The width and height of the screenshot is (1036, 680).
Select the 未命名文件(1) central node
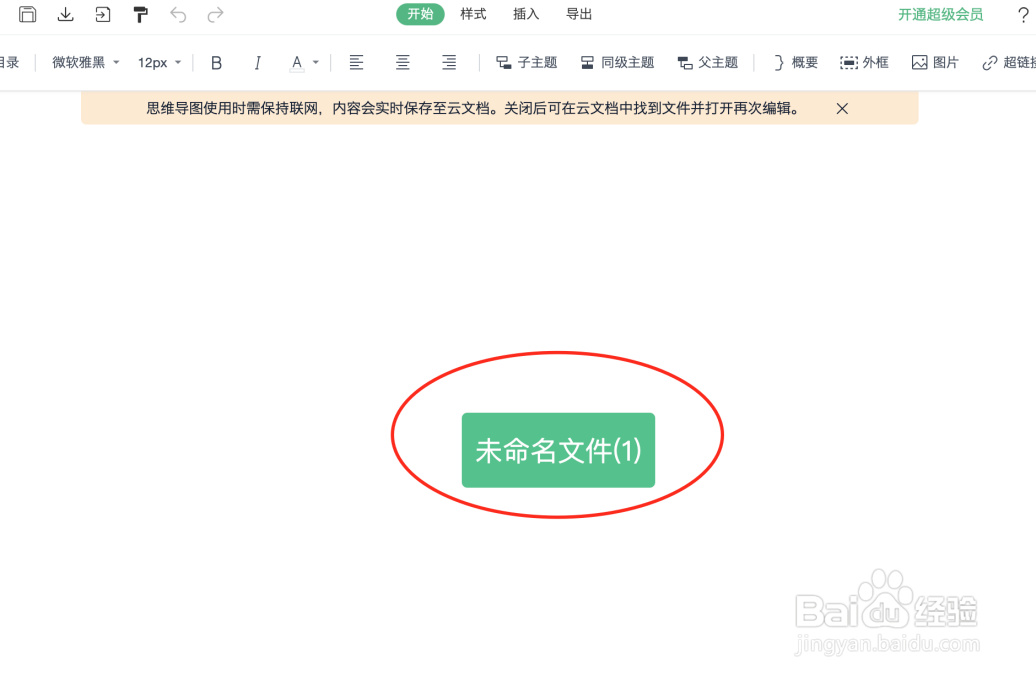[x=558, y=450]
